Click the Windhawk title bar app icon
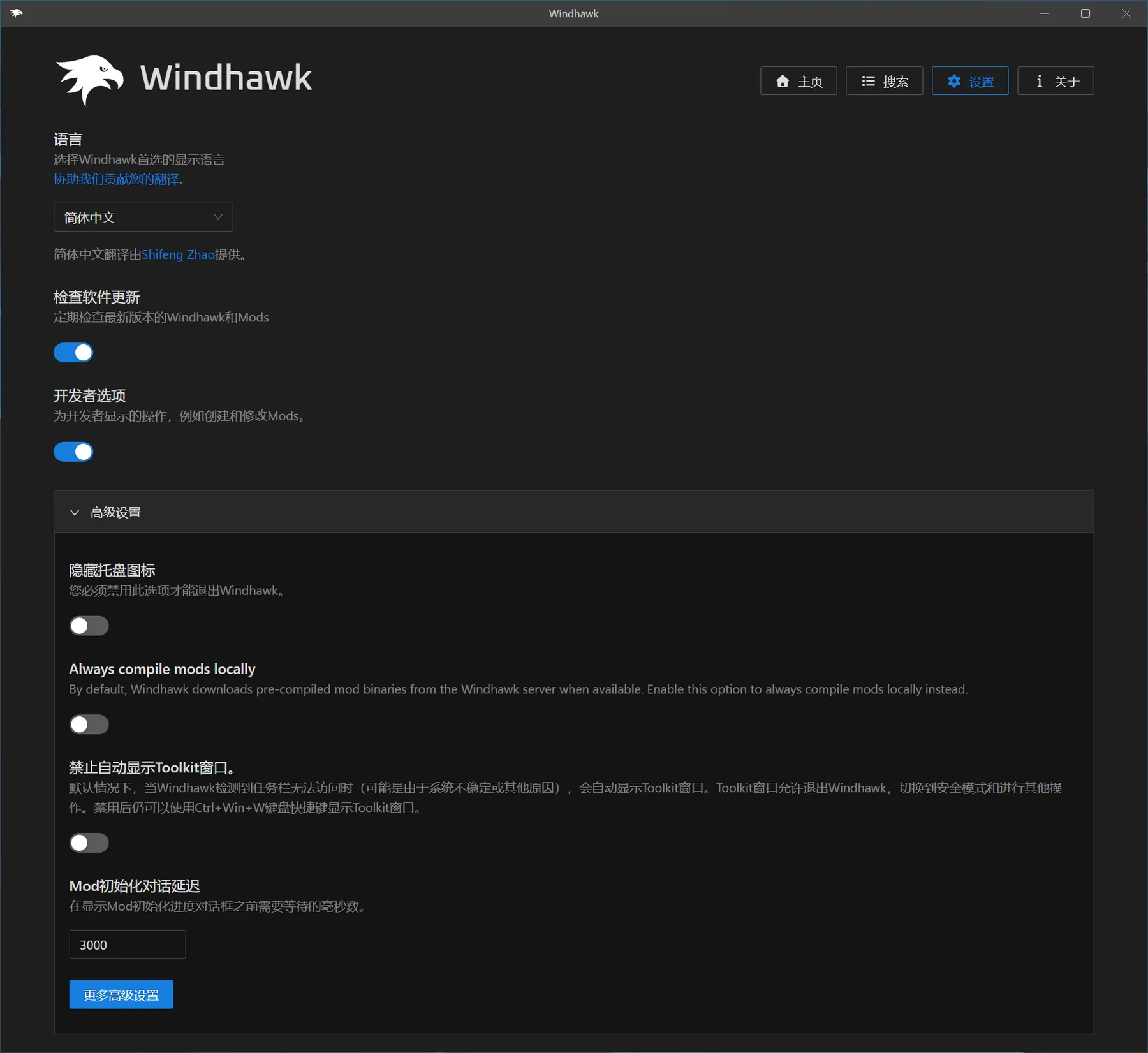The width and height of the screenshot is (1148, 1053). click(x=17, y=13)
